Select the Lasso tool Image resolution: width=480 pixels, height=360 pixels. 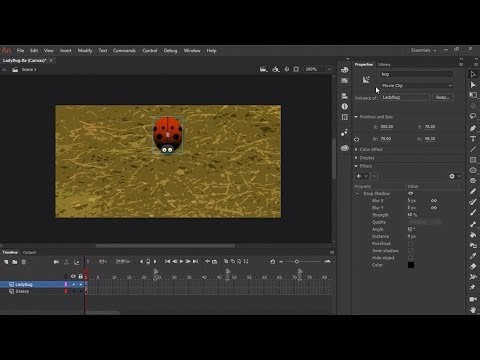(x=473, y=116)
